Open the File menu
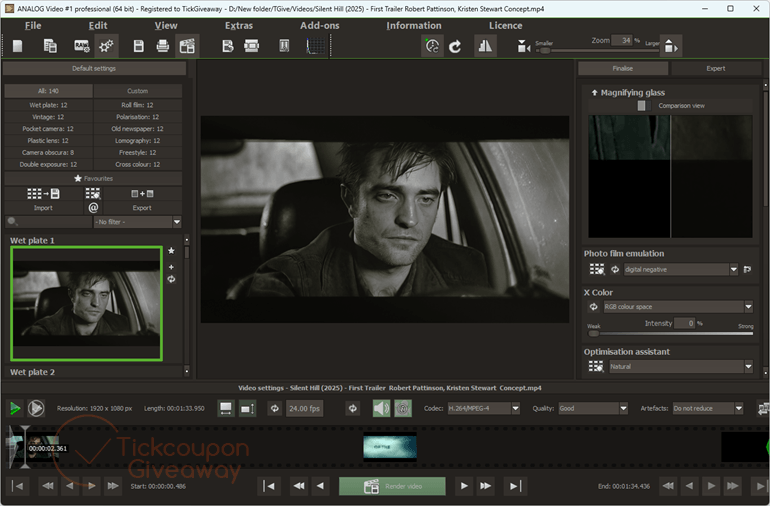770x506 pixels. [x=33, y=26]
